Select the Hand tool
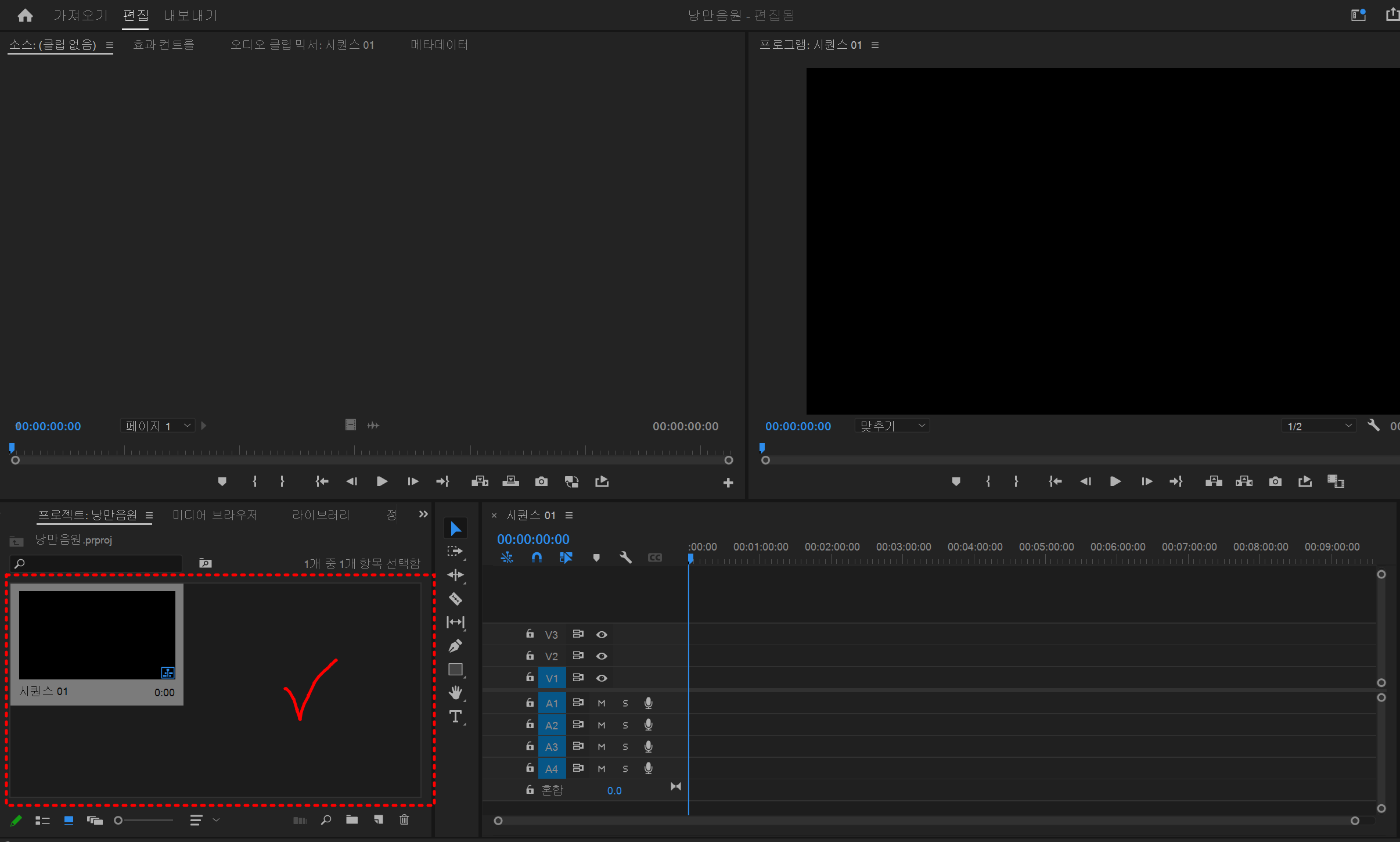 455,693
